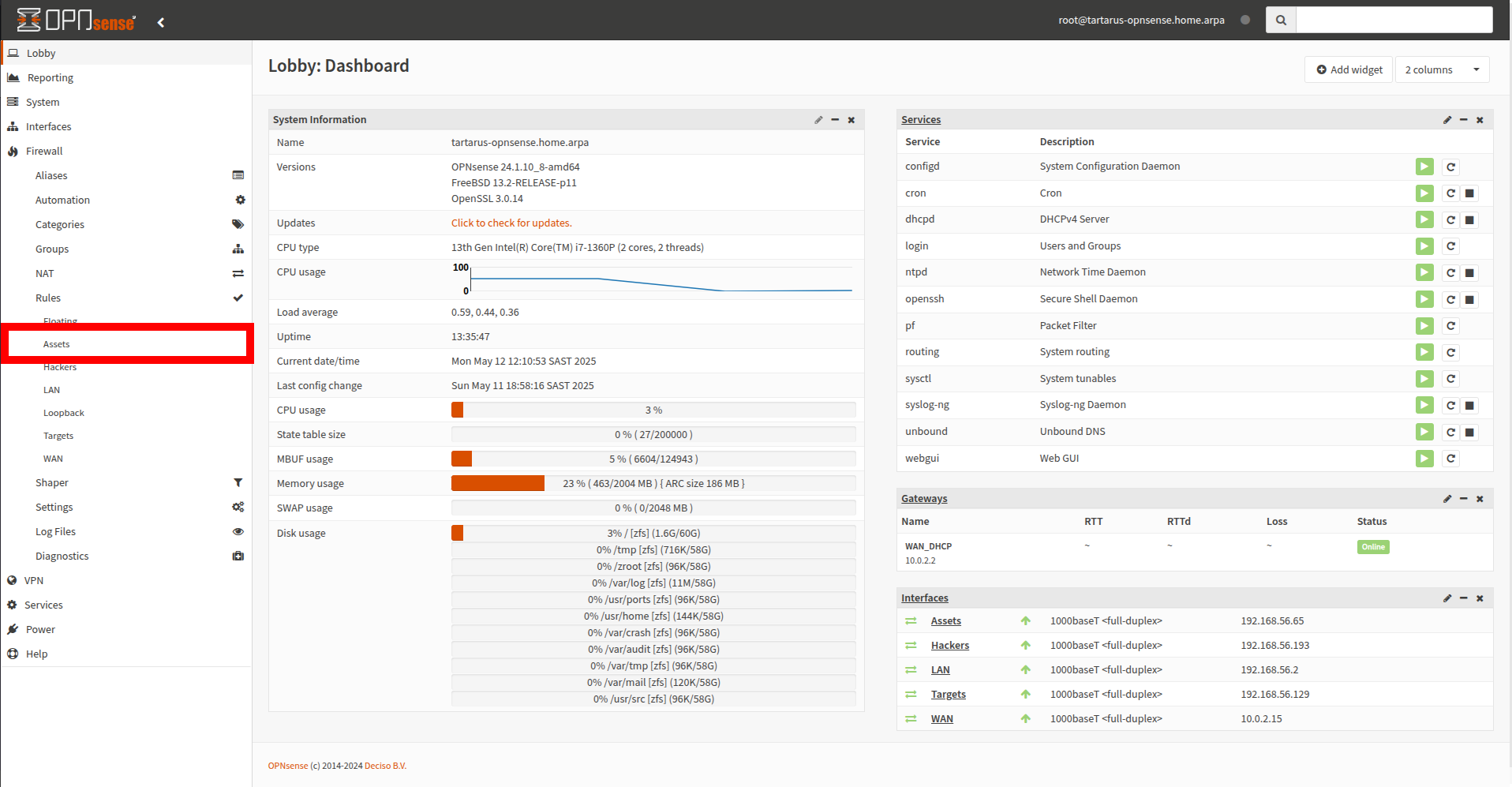Select Hackers under firewall rules

click(60, 367)
